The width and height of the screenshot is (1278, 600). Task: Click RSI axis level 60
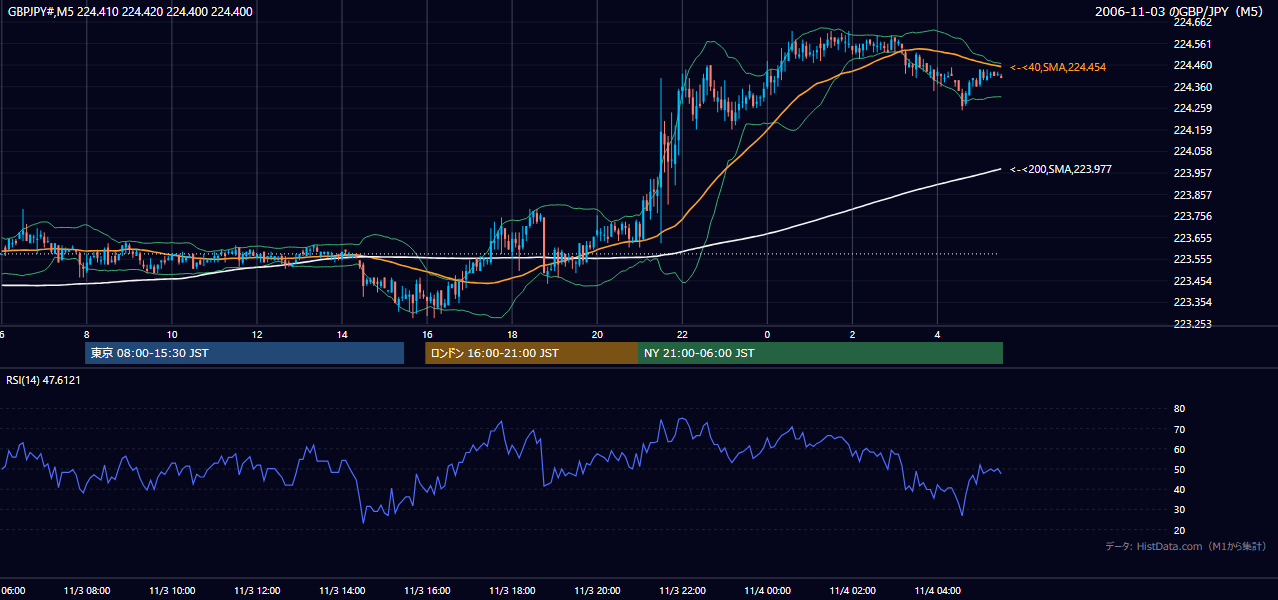click(x=1179, y=449)
